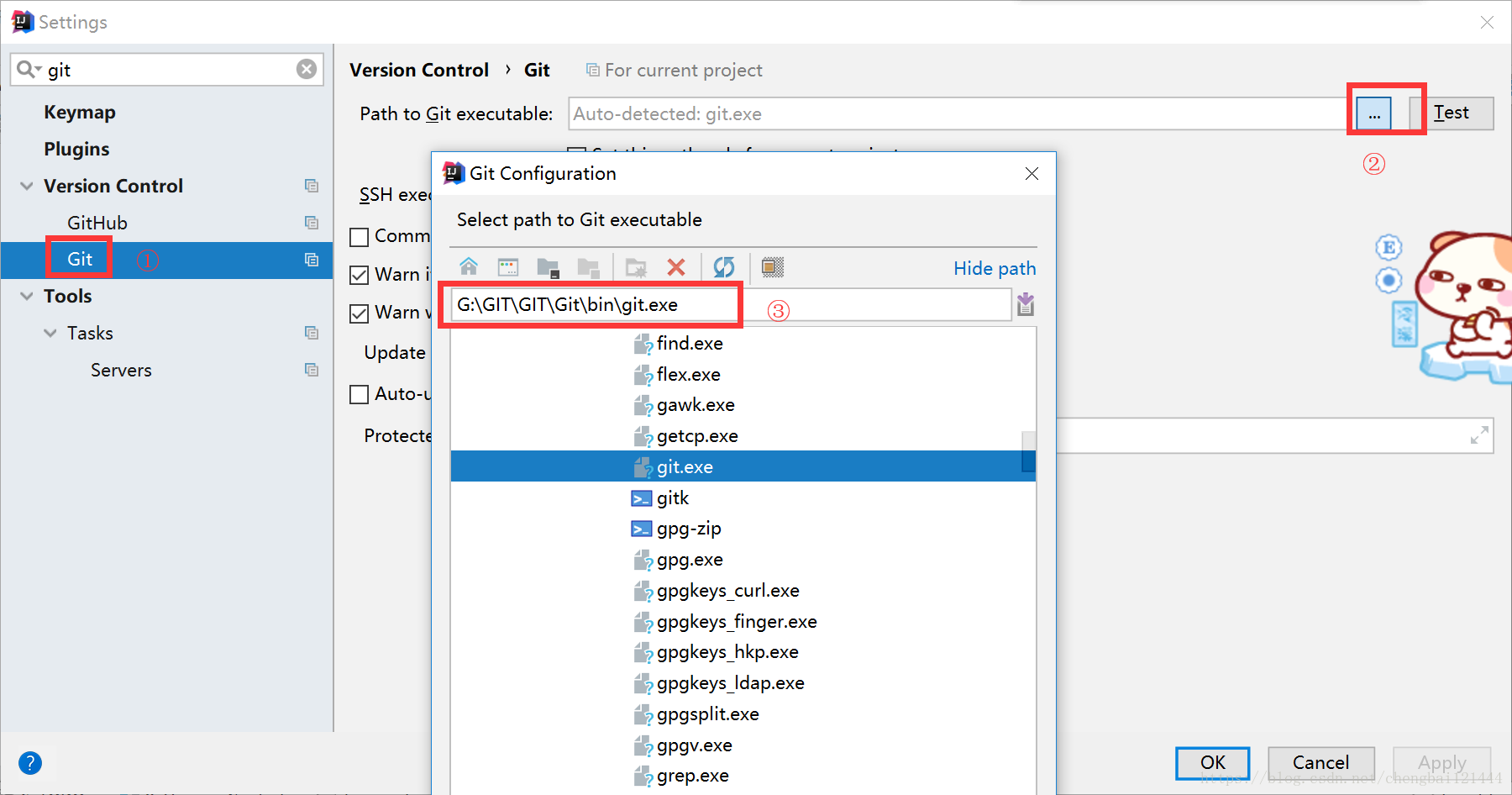
Task: Click the file list scrollbar thumb
Action: (x=1028, y=451)
